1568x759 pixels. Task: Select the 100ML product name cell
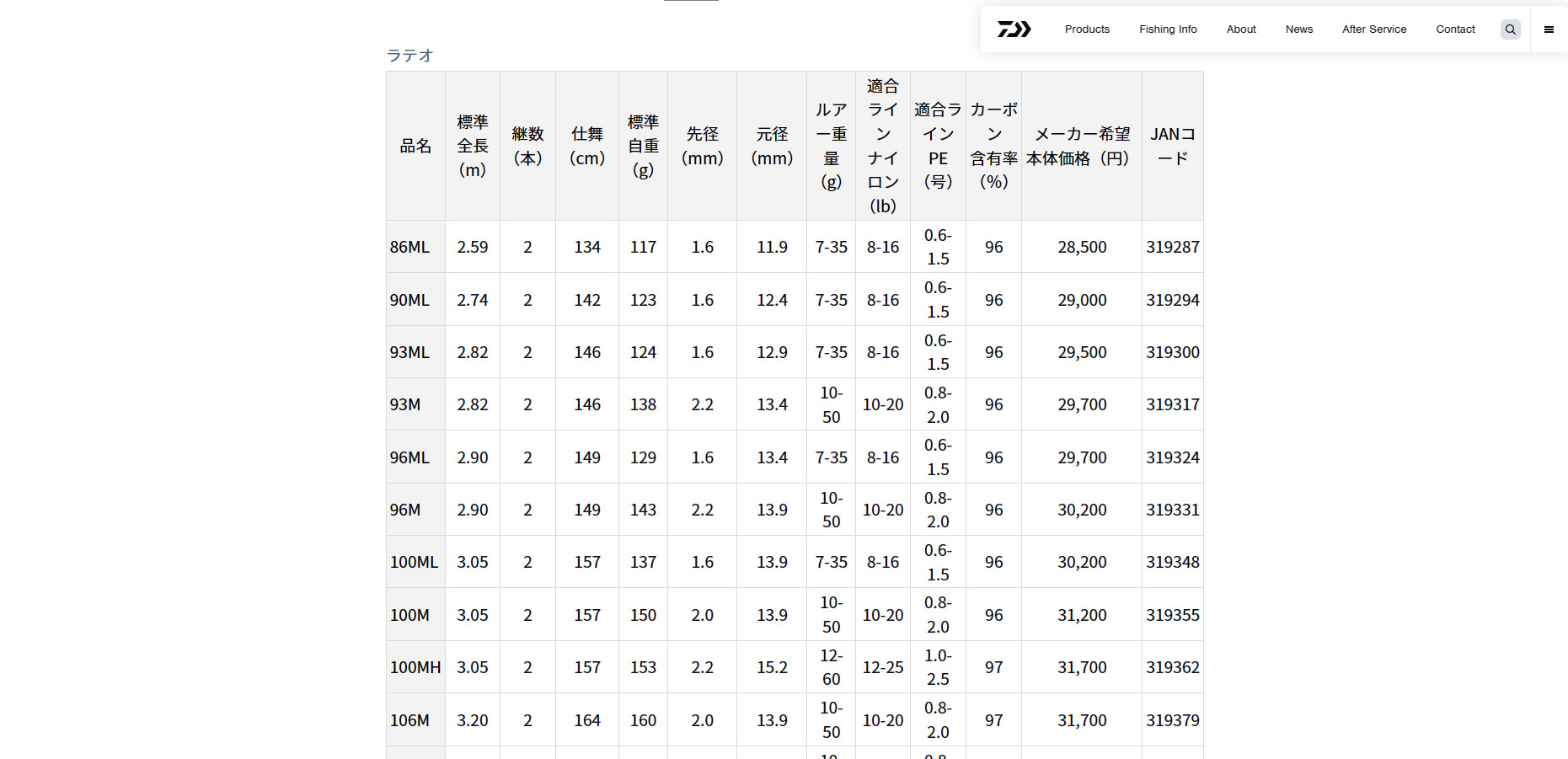tap(415, 562)
